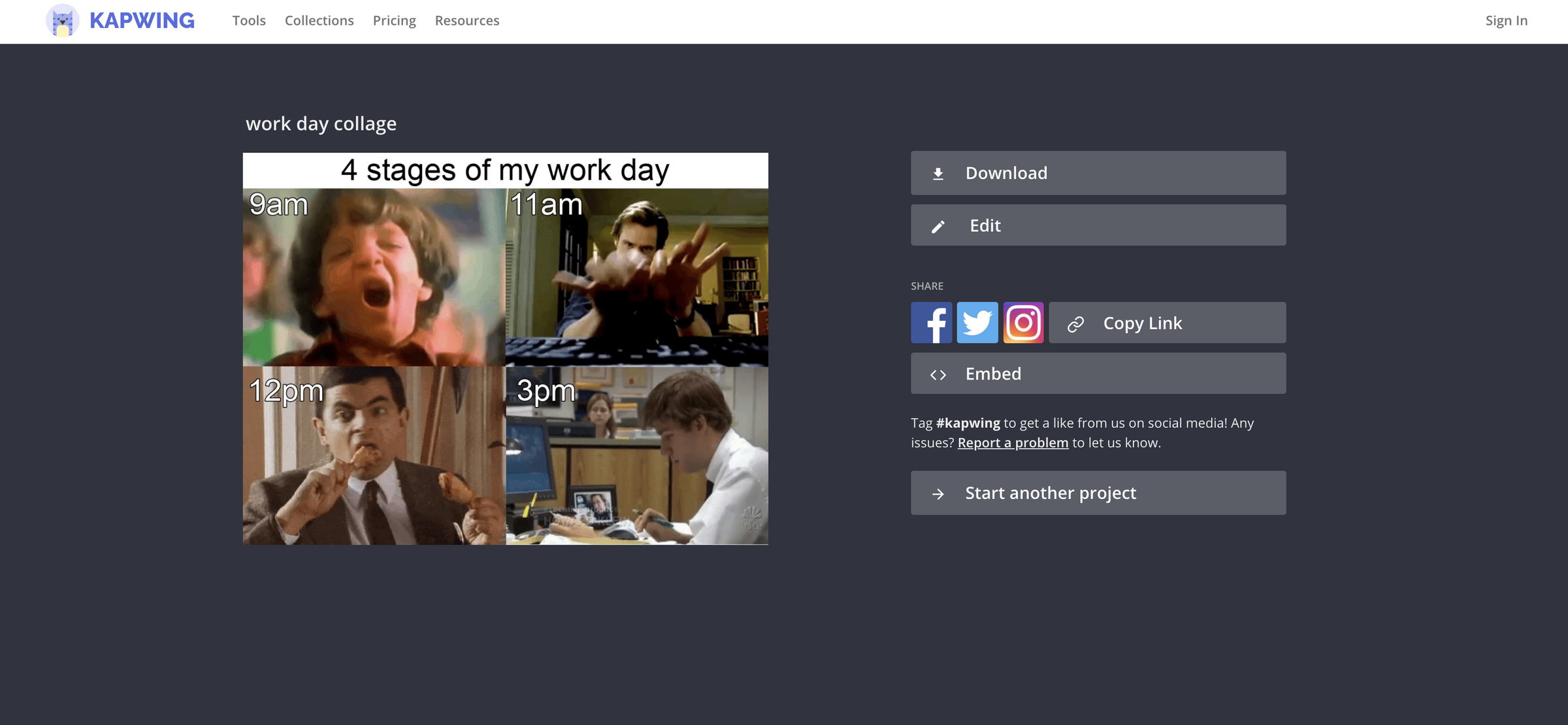The width and height of the screenshot is (1568, 725).
Task: Share the collage to Facebook
Action: click(x=932, y=322)
